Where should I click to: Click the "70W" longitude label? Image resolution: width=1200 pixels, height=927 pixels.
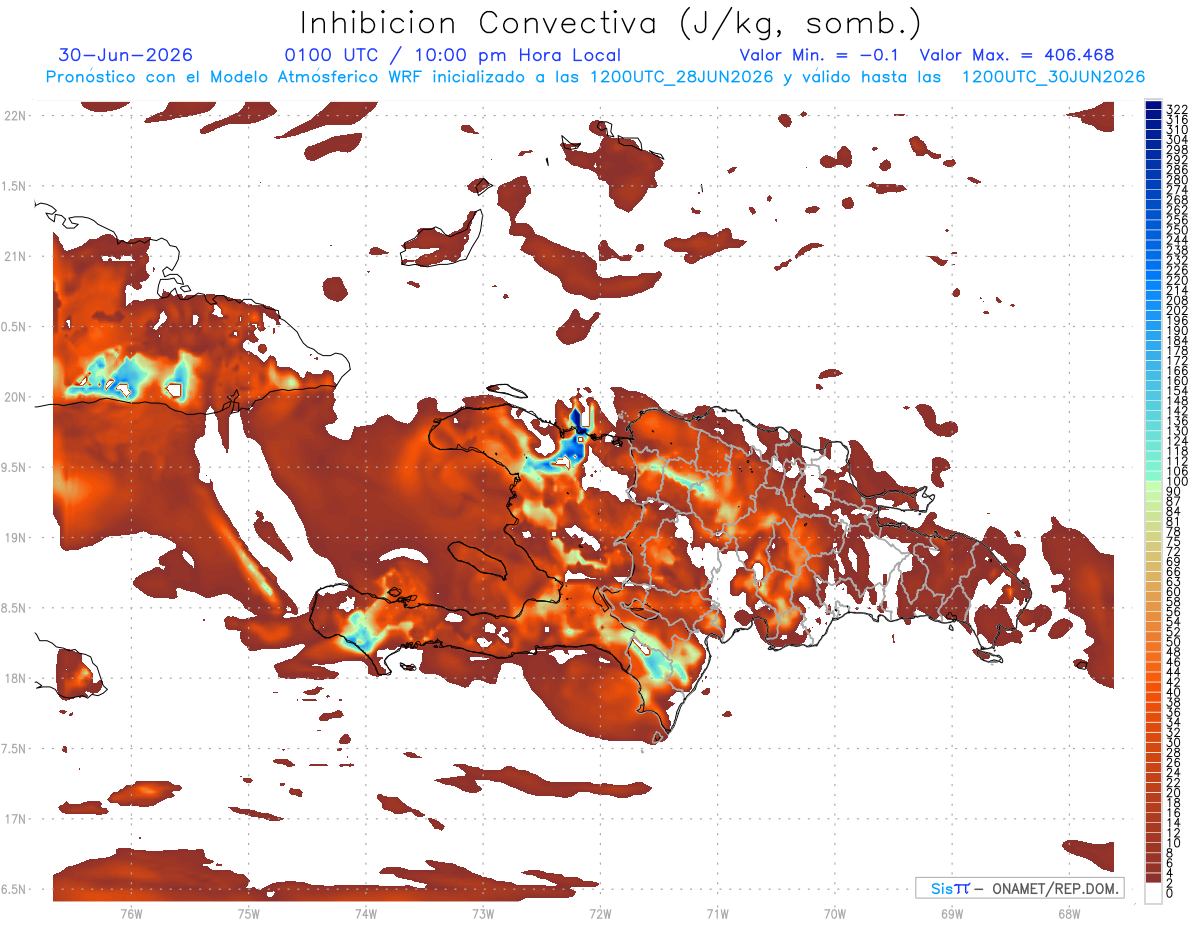pos(835,913)
